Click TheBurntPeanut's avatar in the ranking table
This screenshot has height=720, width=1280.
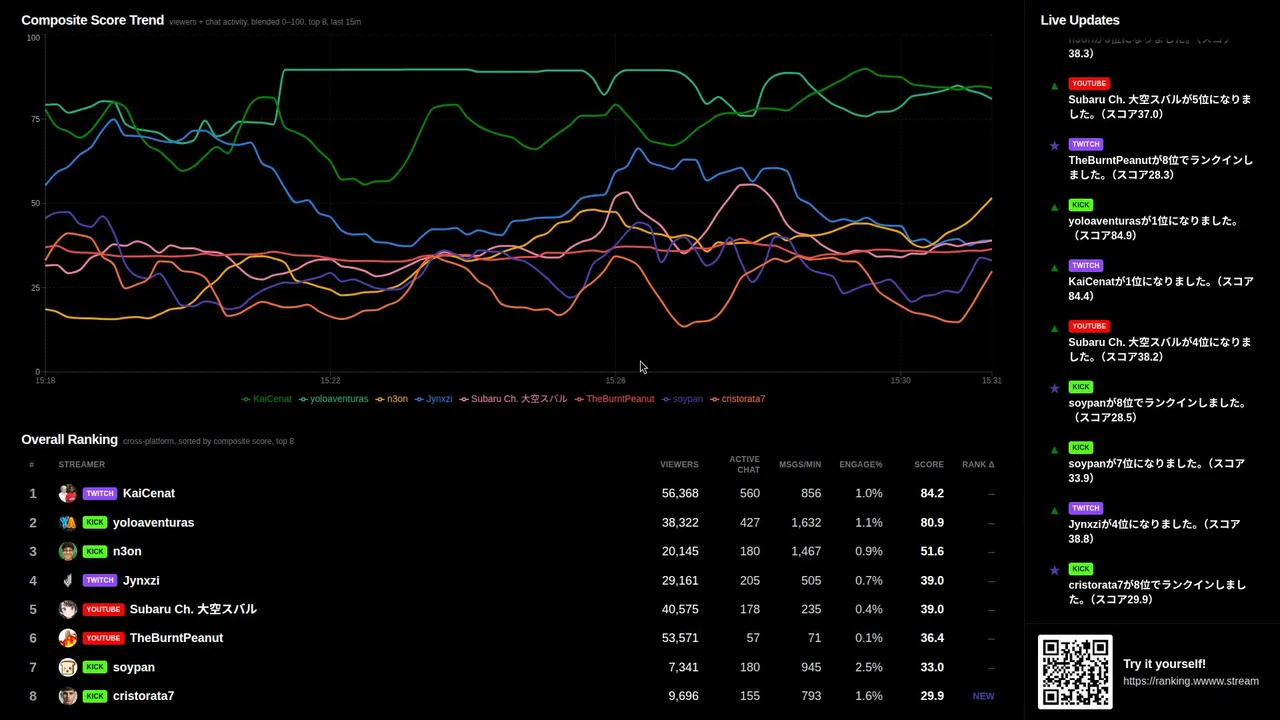68,638
